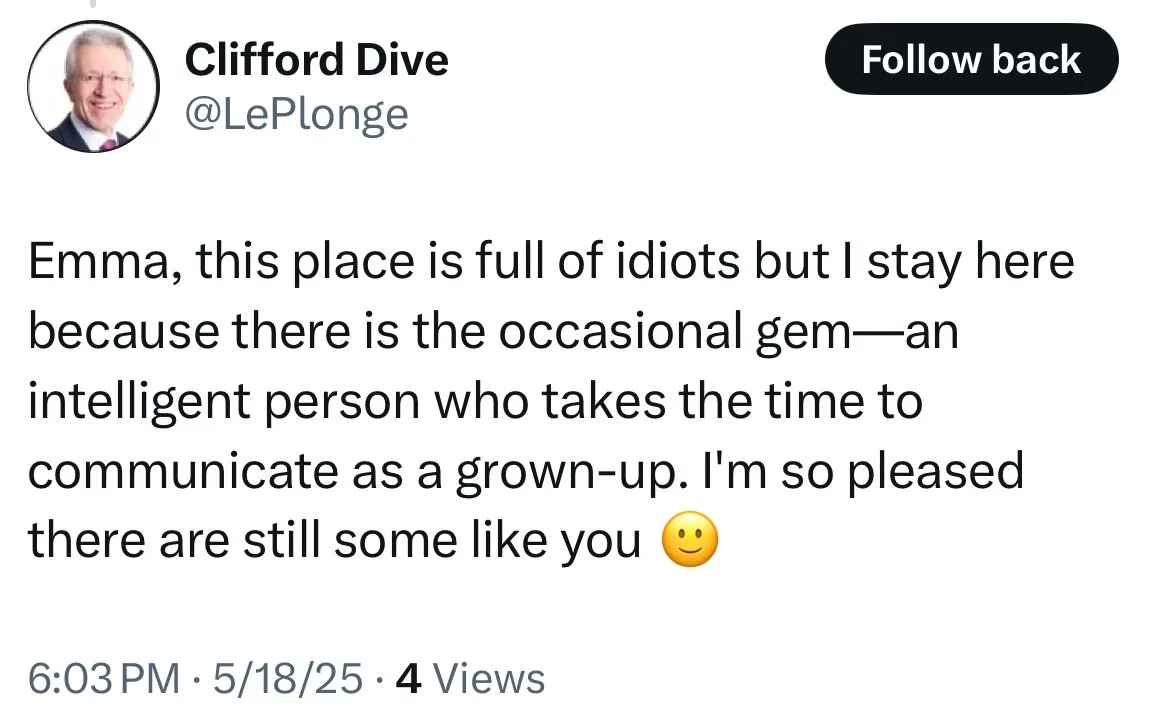This screenshot has height=721, width=1170.
Task: Click the word "grown-up" in the post
Action: coord(567,472)
